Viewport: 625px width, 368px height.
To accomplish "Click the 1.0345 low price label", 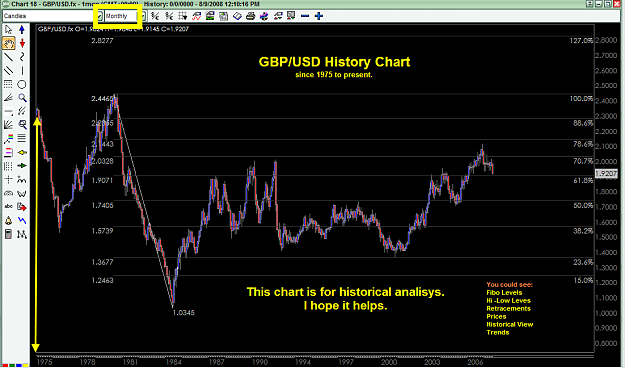I will [184, 313].
